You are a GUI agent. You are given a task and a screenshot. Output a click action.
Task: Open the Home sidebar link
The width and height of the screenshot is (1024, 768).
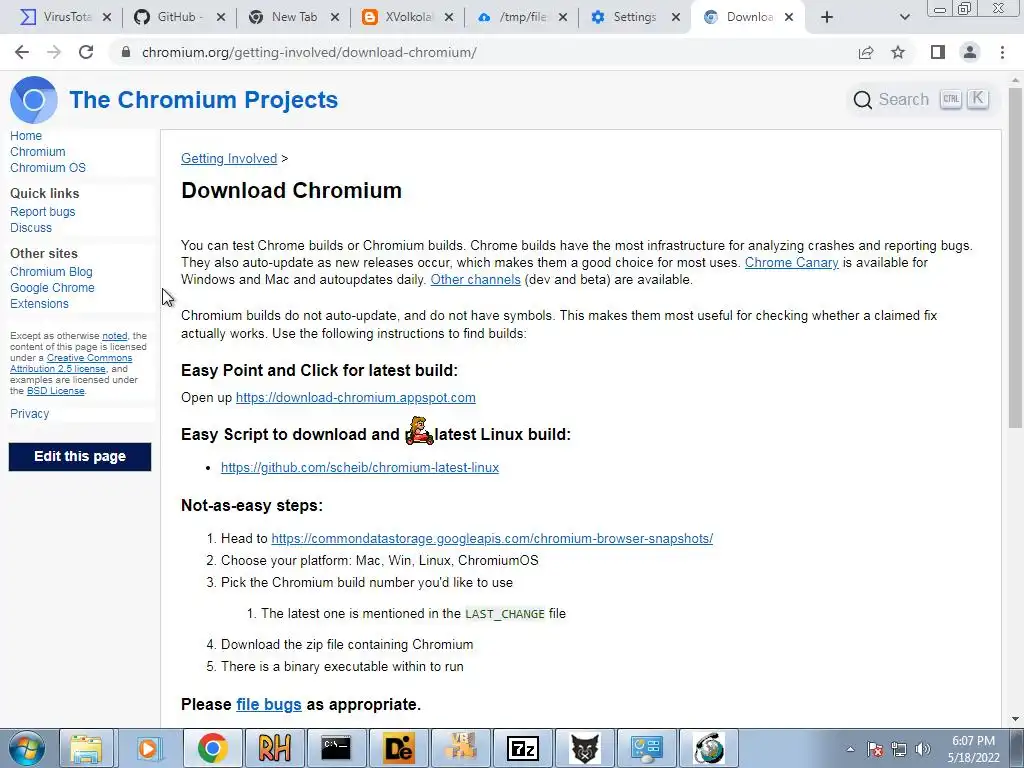pos(26,136)
